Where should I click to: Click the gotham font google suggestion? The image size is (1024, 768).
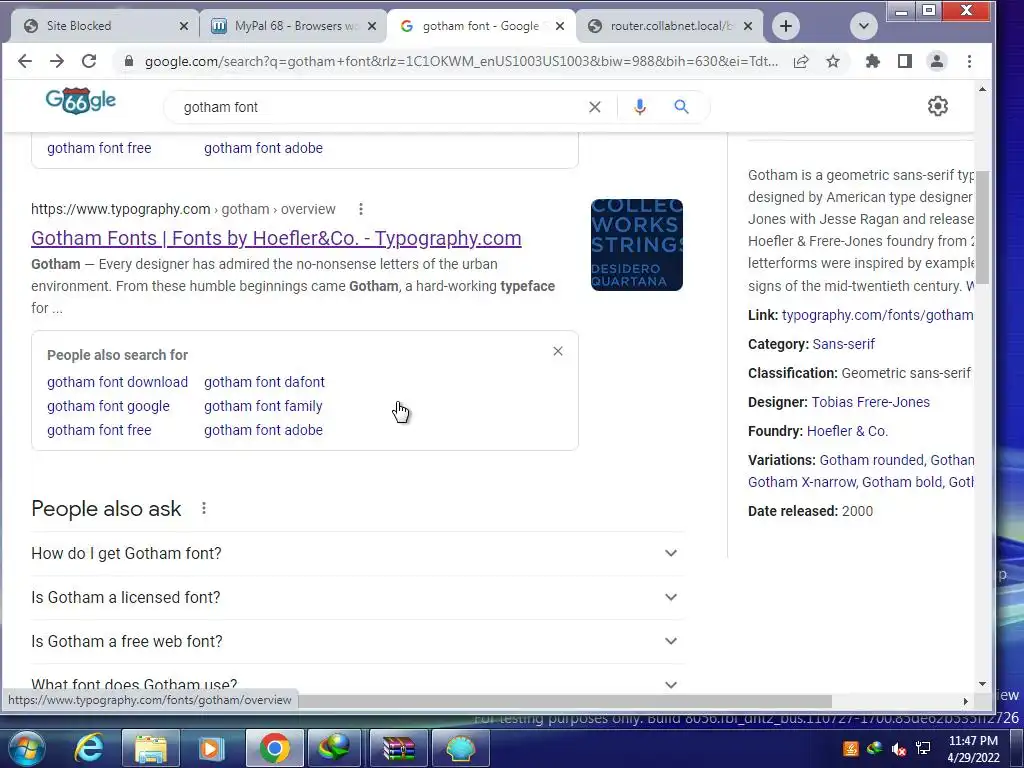108,406
